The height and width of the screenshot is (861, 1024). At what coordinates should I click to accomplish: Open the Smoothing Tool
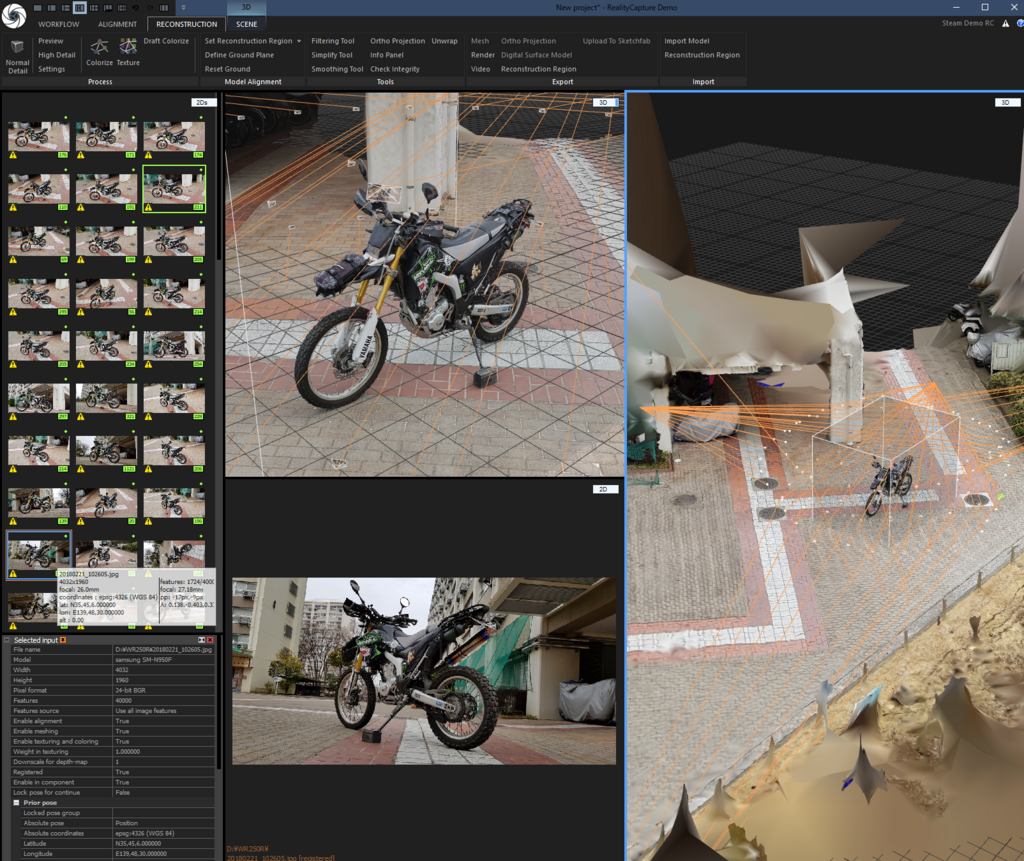(337, 69)
